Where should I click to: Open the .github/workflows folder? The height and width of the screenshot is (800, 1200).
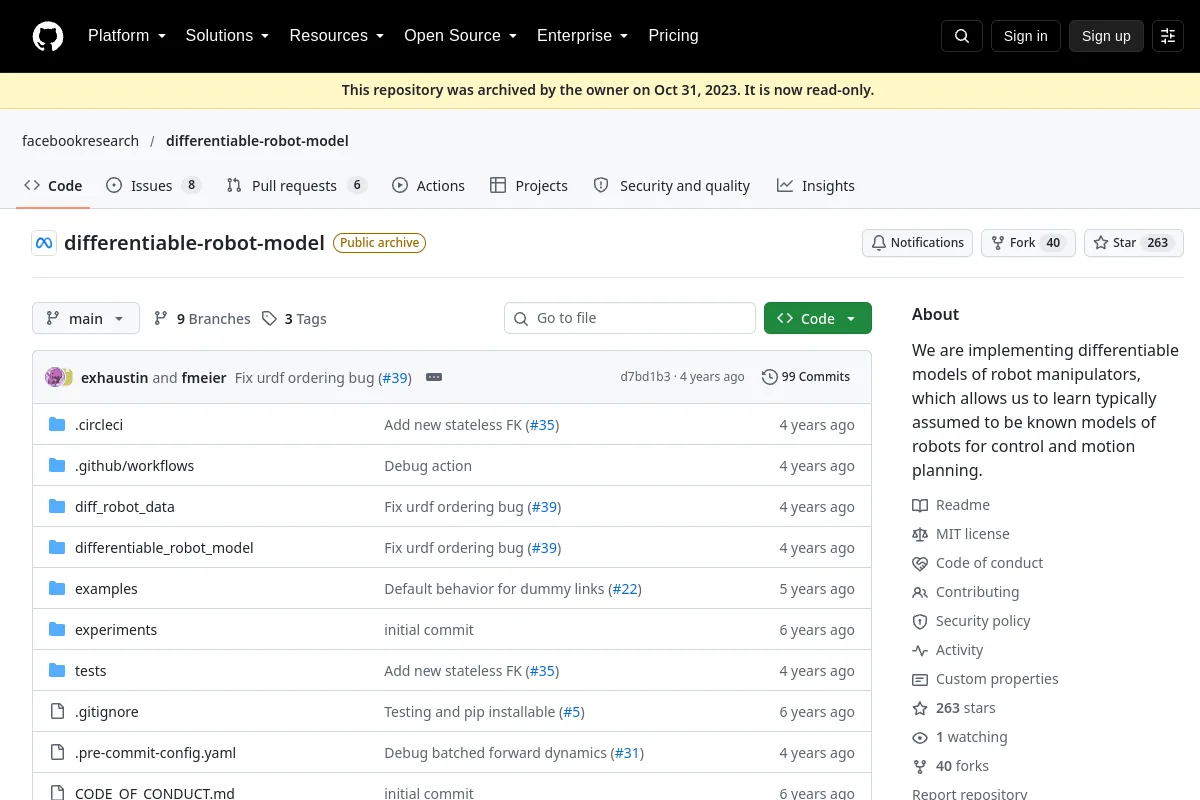[x=134, y=466]
